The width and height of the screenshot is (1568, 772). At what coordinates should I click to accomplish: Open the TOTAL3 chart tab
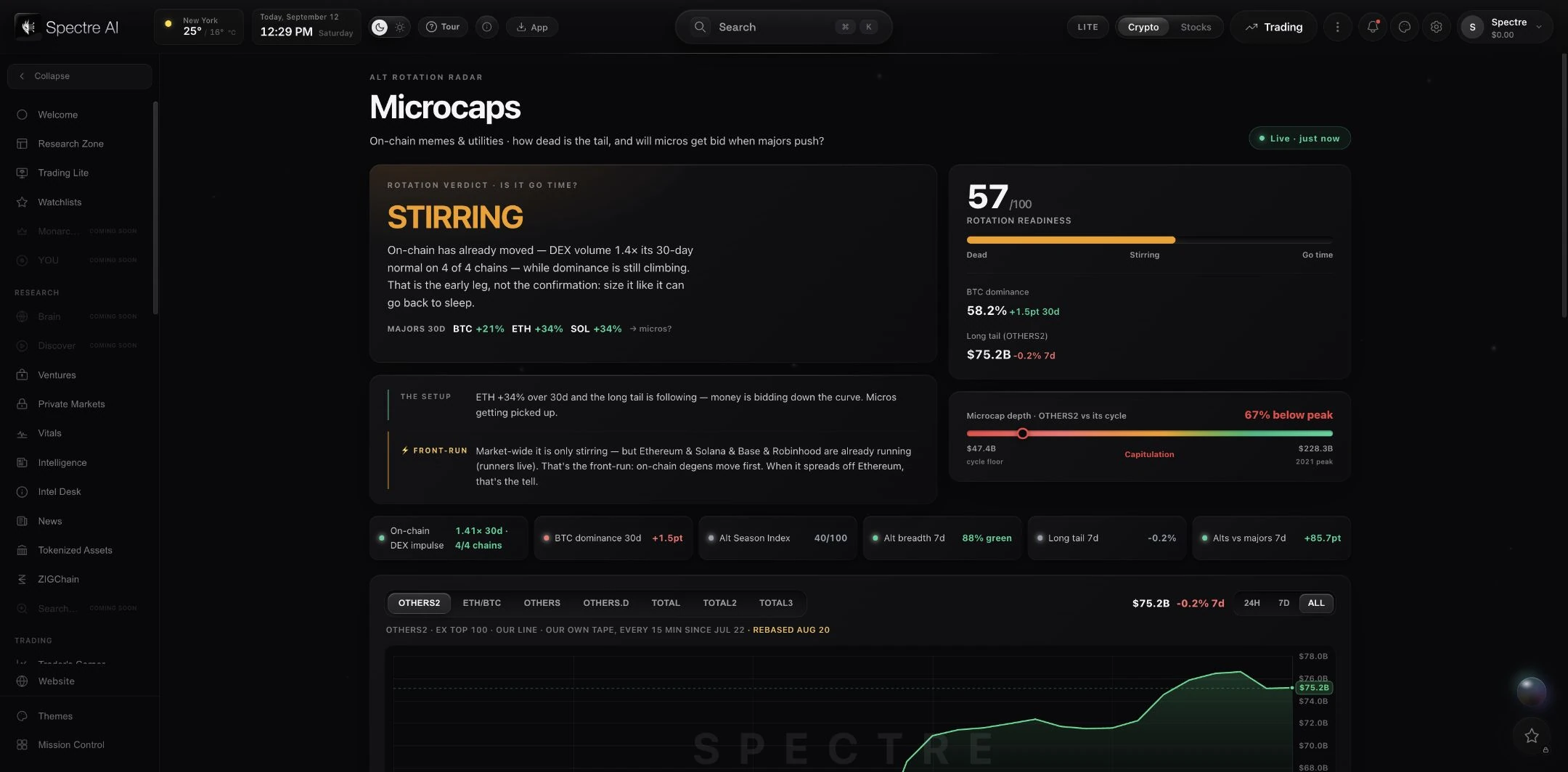click(776, 603)
